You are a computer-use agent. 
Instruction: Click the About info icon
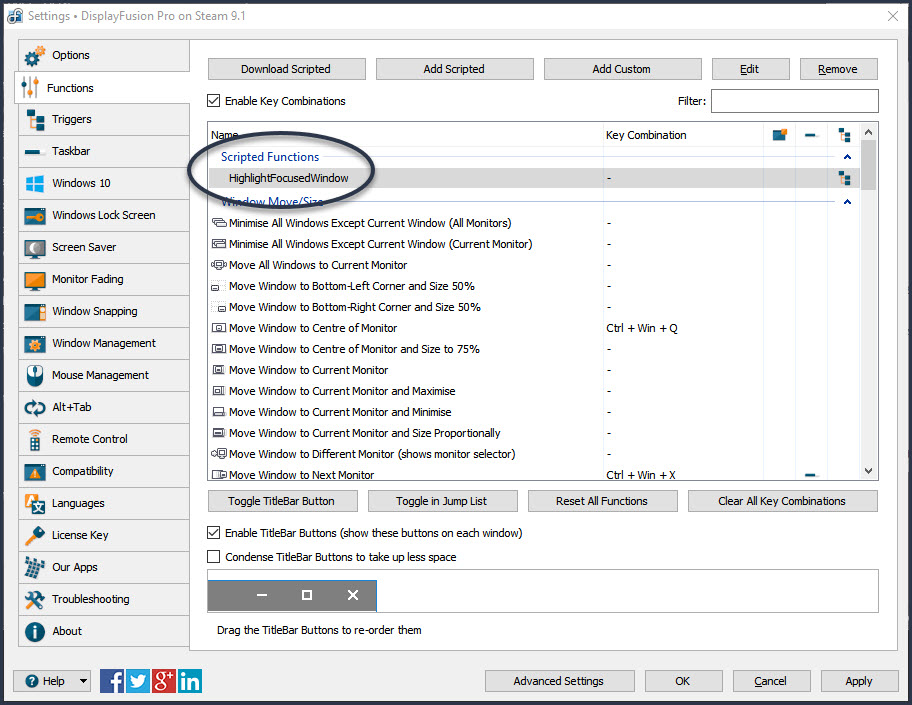click(35, 632)
